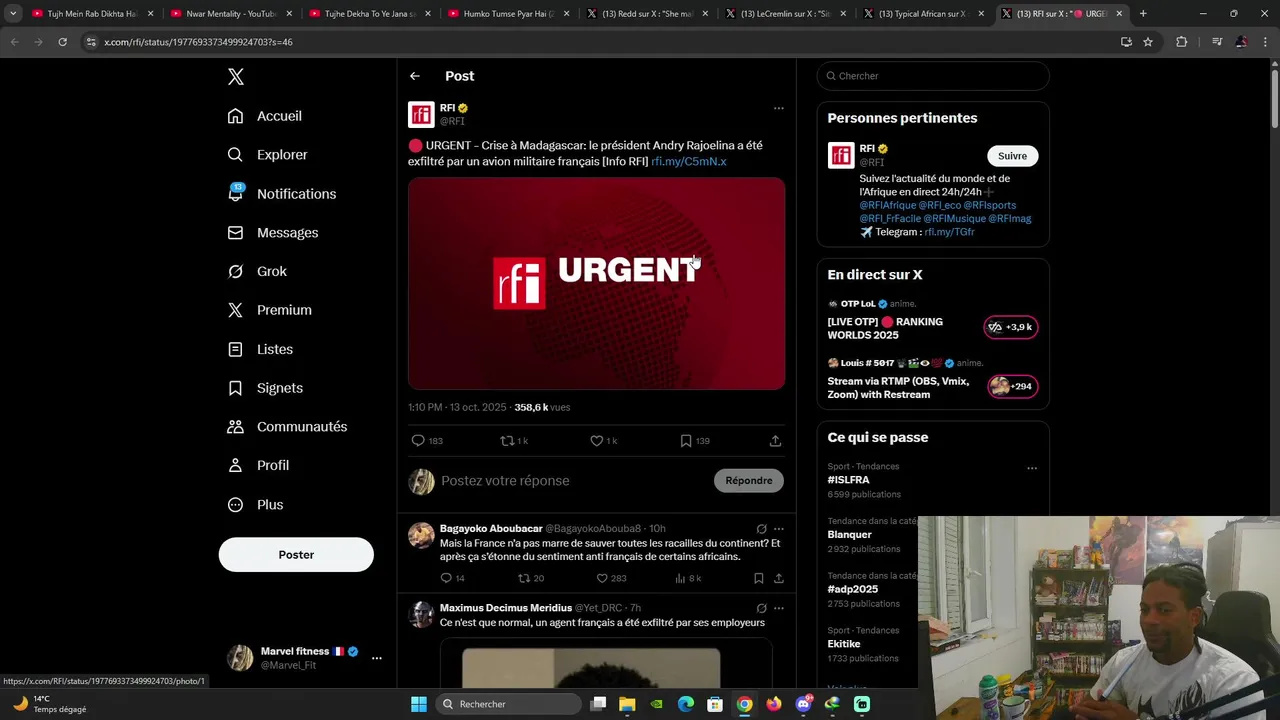Open the #ISLFRA trend
The height and width of the screenshot is (720, 1280).
click(x=848, y=480)
